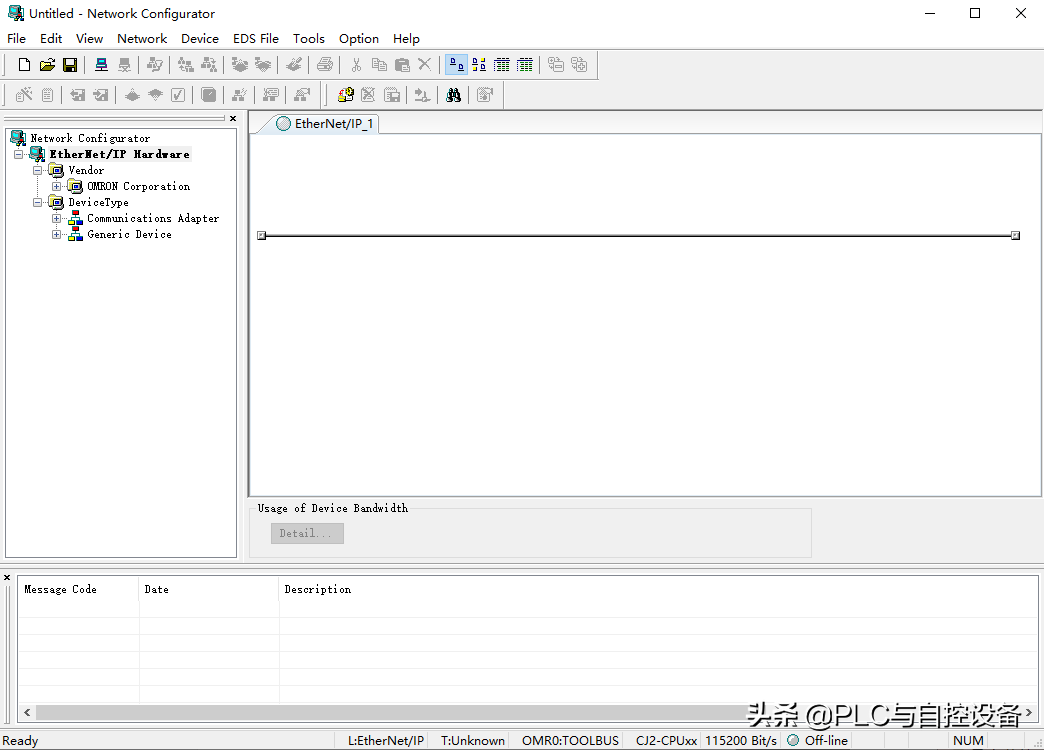Image resolution: width=1044 pixels, height=750 pixels.
Task: Click the Connect network computer icon
Action: (x=101, y=65)
